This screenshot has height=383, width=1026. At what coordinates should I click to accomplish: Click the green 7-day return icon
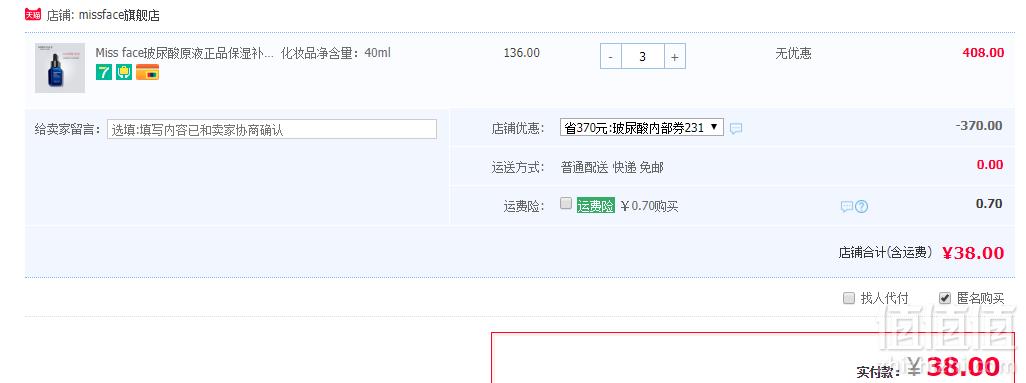click(103, 72)
